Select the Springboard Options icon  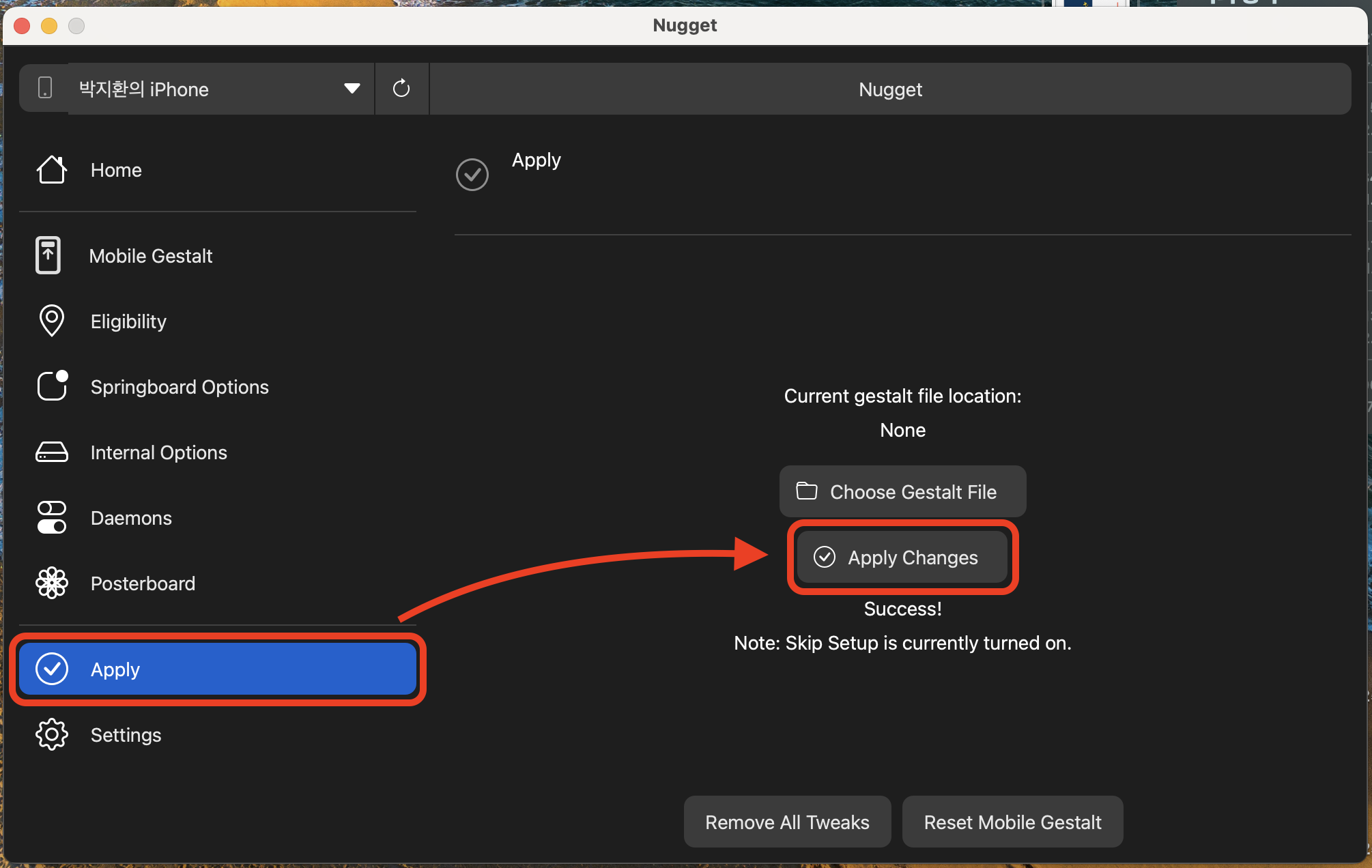pyautogui.click(x=52, y=386)
